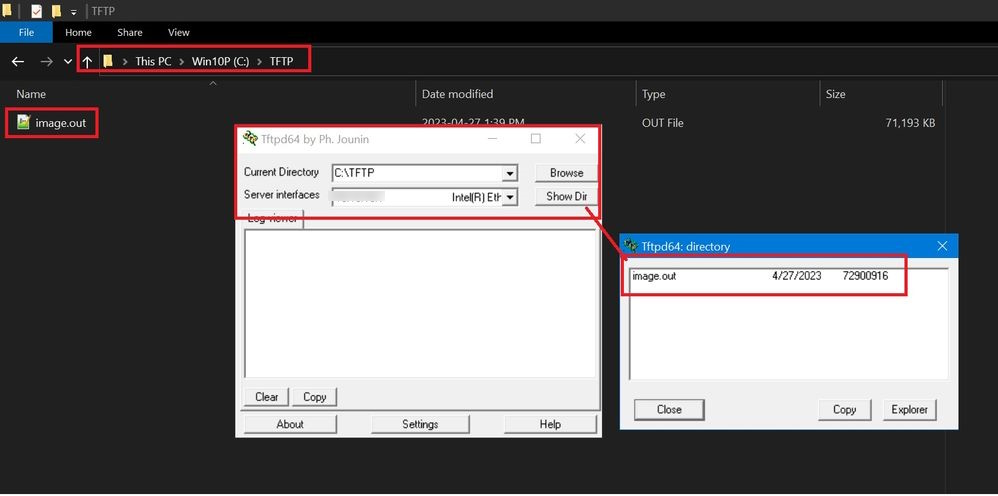
Task: Go up one folder level arrow
Action: [x=87, y=62]
